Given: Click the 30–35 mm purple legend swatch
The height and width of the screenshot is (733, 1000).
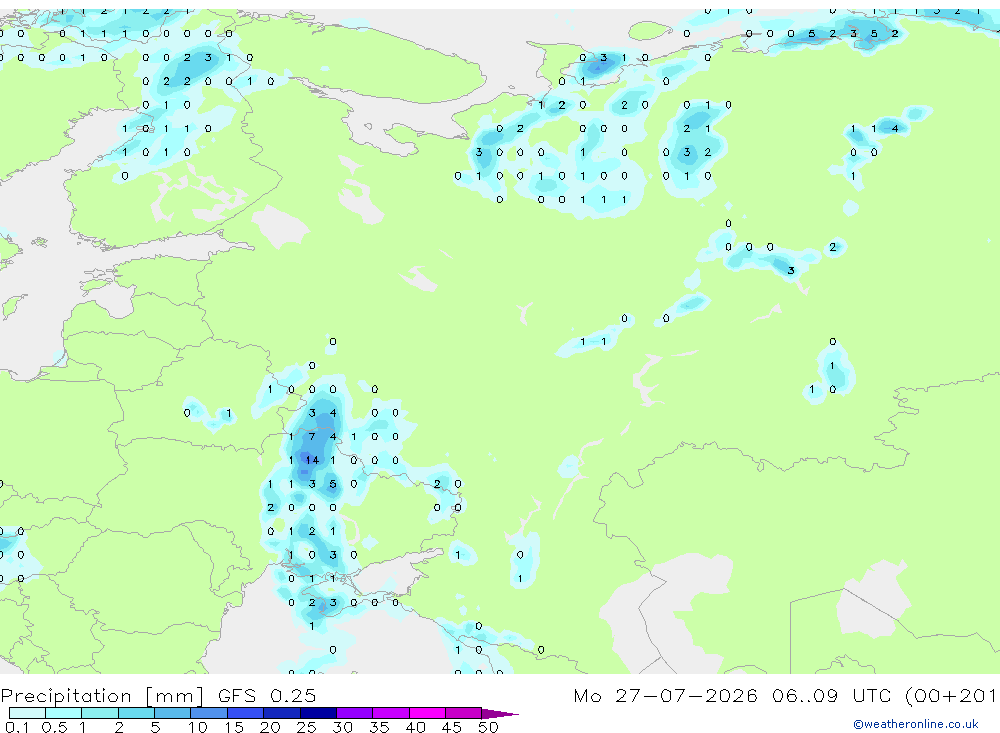Looking at the screenshot, I should [x=354, y=713].
